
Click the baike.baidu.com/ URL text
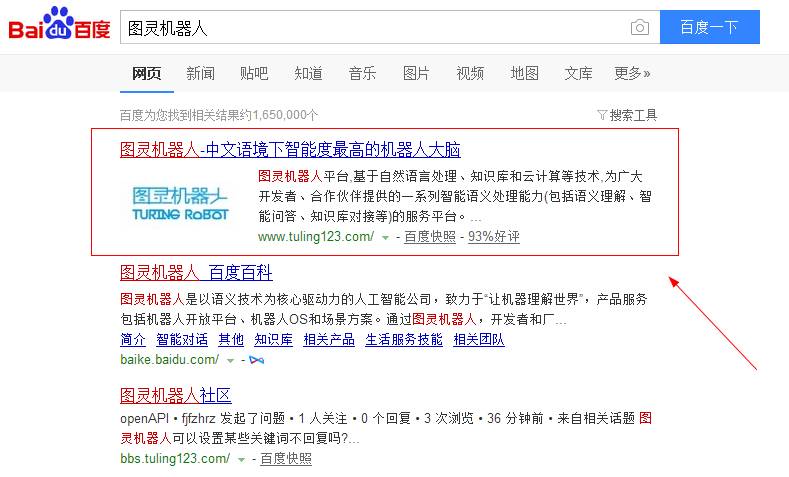[170, 360]
